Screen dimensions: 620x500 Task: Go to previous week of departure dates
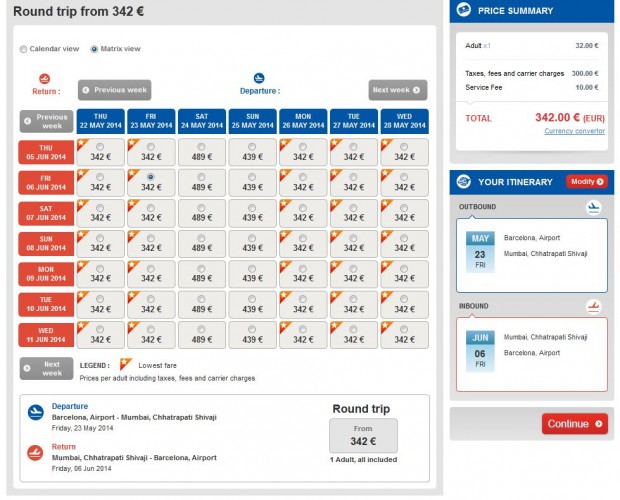coord(113,90)
